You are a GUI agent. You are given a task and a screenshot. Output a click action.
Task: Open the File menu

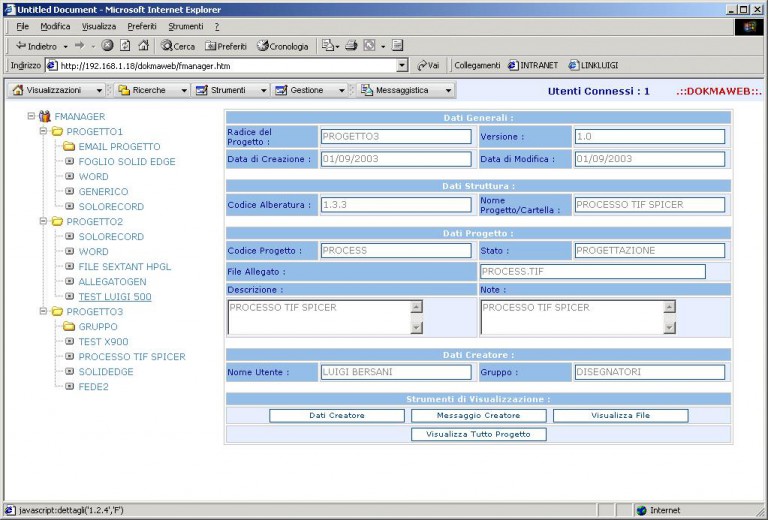pyautogui.click(x=23, y=26)
